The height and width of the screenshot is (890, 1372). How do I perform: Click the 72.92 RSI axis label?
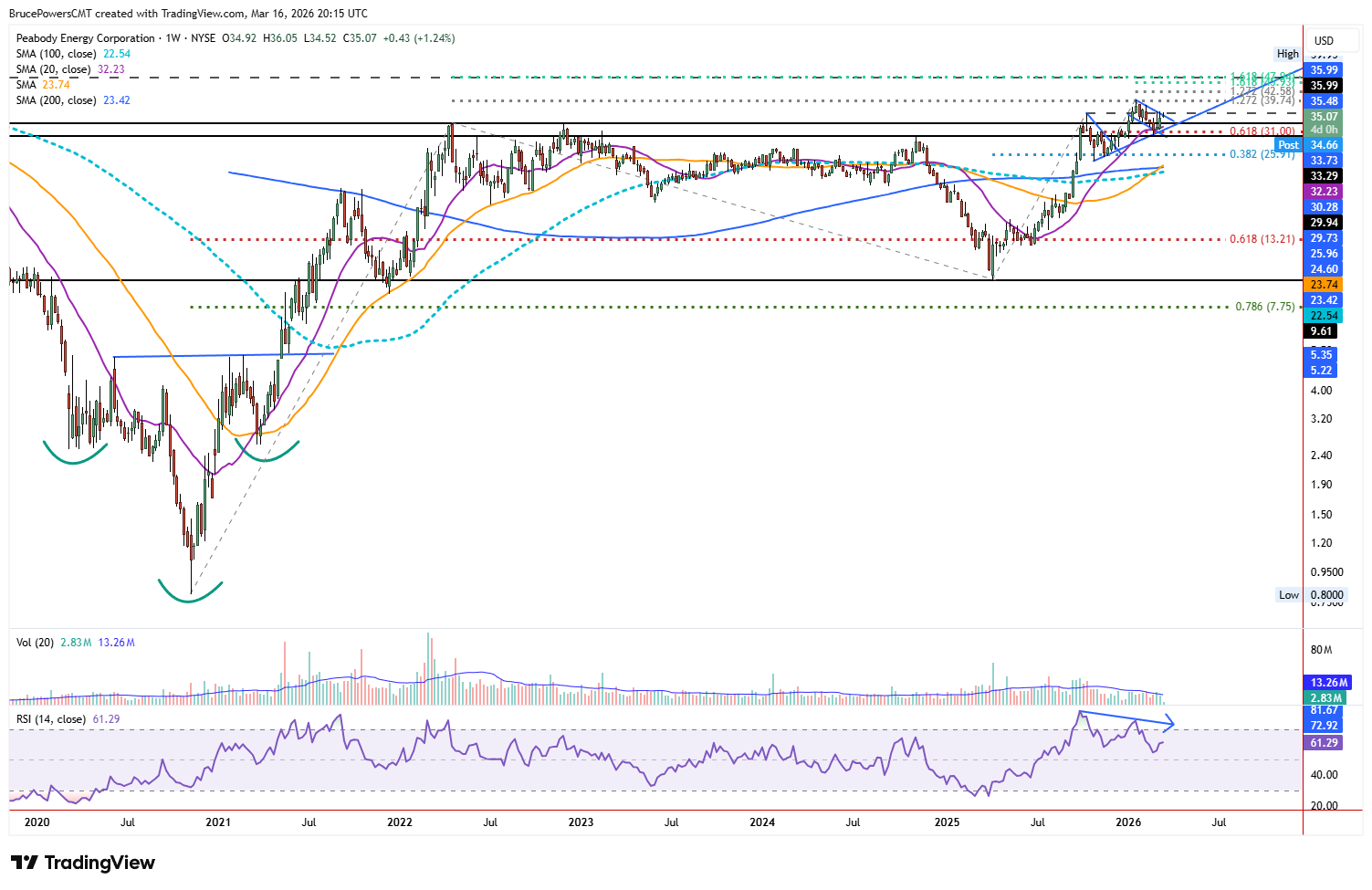[x=1324, y=726]
